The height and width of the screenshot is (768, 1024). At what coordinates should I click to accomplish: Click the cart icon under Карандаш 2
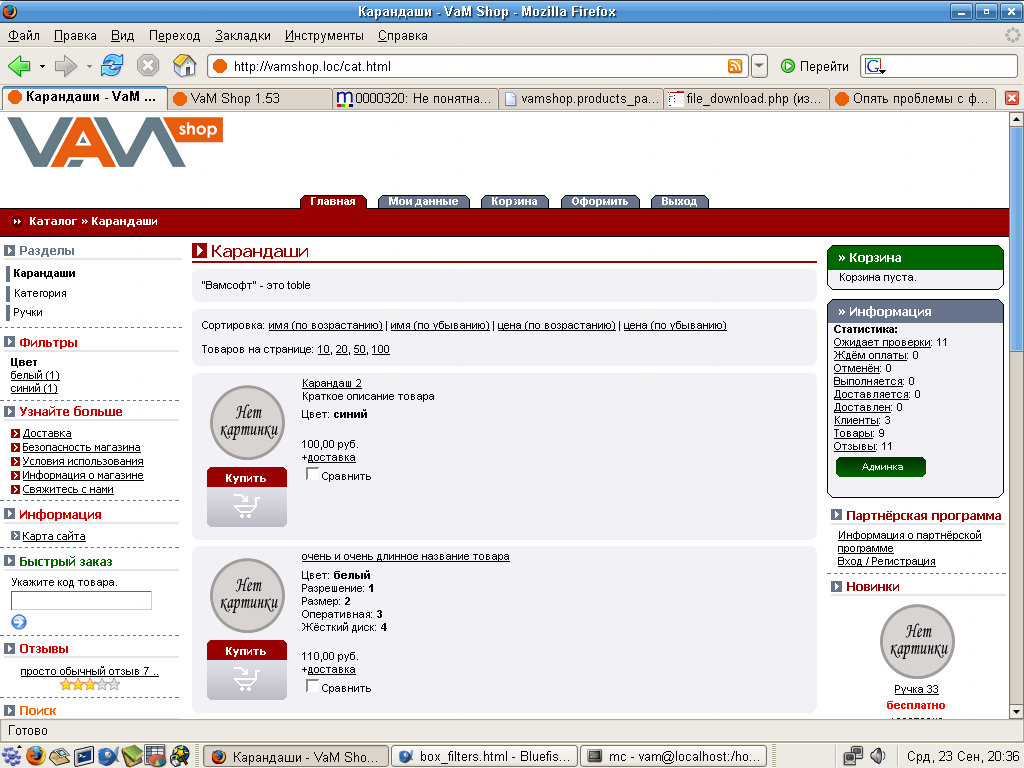(x=246, y=507)
